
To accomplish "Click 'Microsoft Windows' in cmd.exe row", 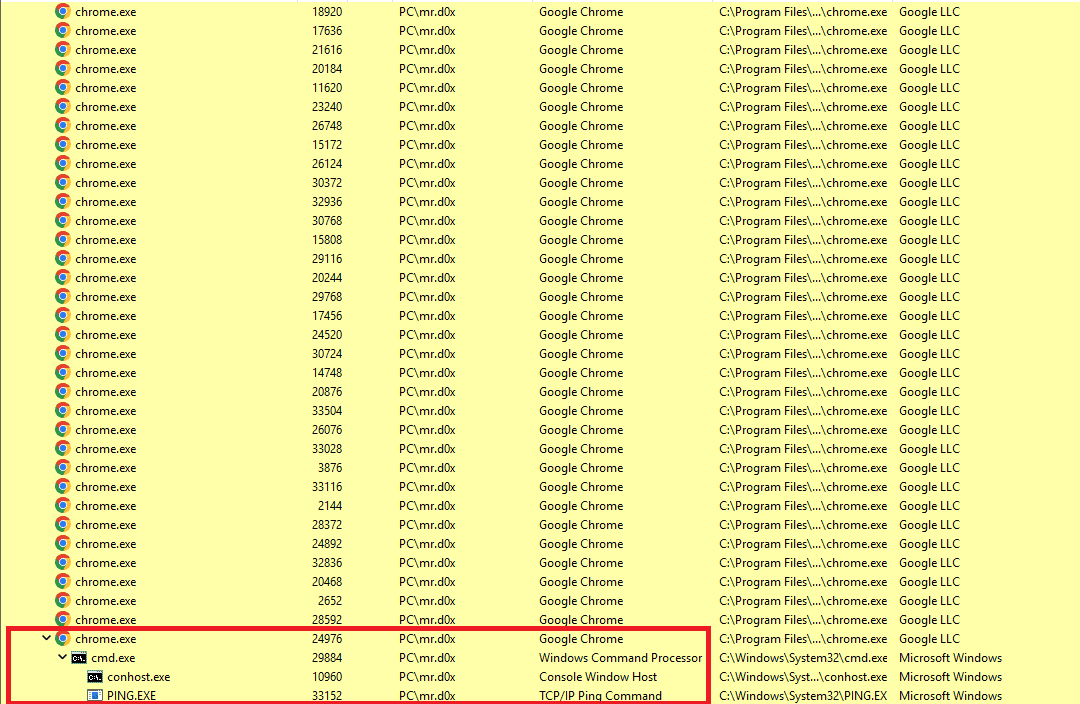I will 951,658.
